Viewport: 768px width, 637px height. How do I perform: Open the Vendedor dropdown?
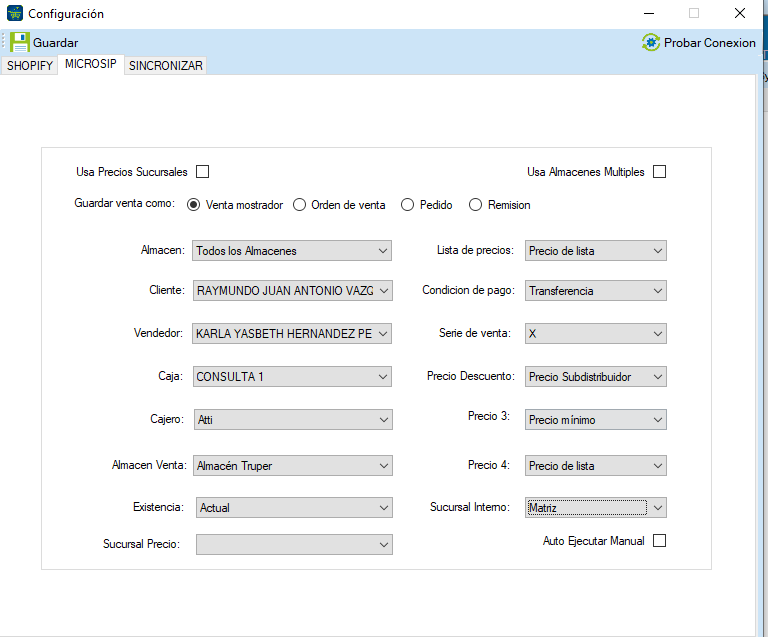[x=292, y=334]
